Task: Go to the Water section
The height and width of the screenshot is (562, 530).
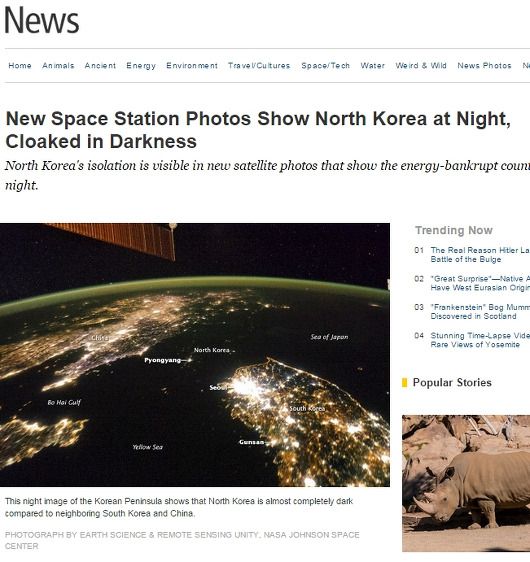Action: coord(372,66)
